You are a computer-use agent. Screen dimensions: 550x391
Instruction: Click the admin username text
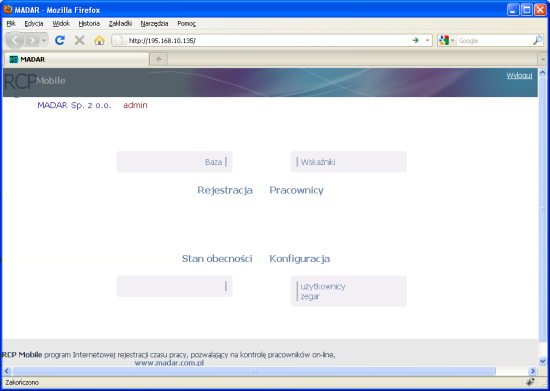pos(135,105)
